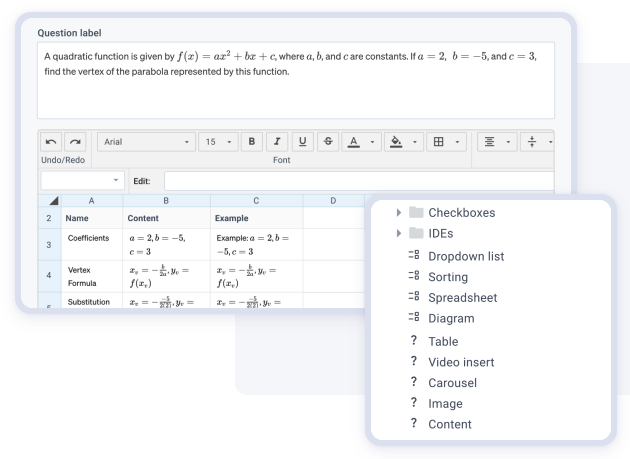Select the 'Name' header cell
This screenshot has height=459, width=630.
[x=92, y=218]
